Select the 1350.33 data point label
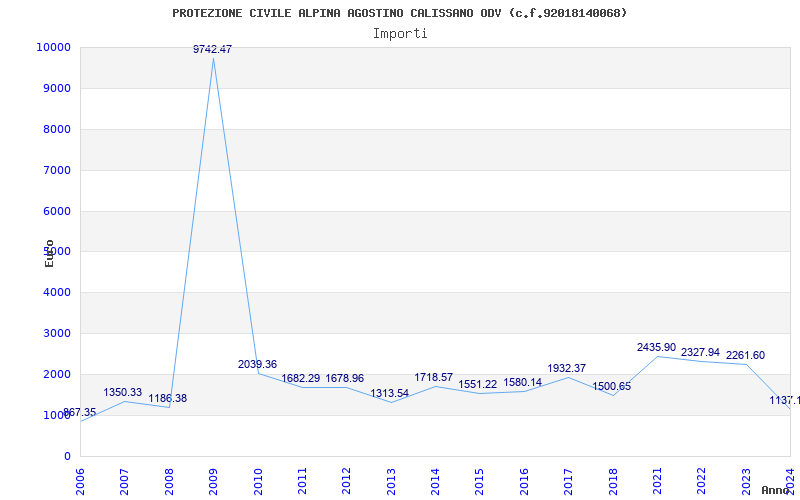 tap(123, 392)
